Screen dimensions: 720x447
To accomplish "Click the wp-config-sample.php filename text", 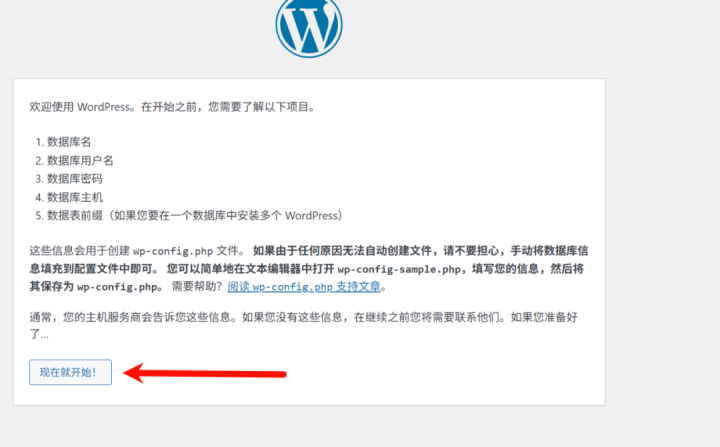I will (x=399, y=269).
